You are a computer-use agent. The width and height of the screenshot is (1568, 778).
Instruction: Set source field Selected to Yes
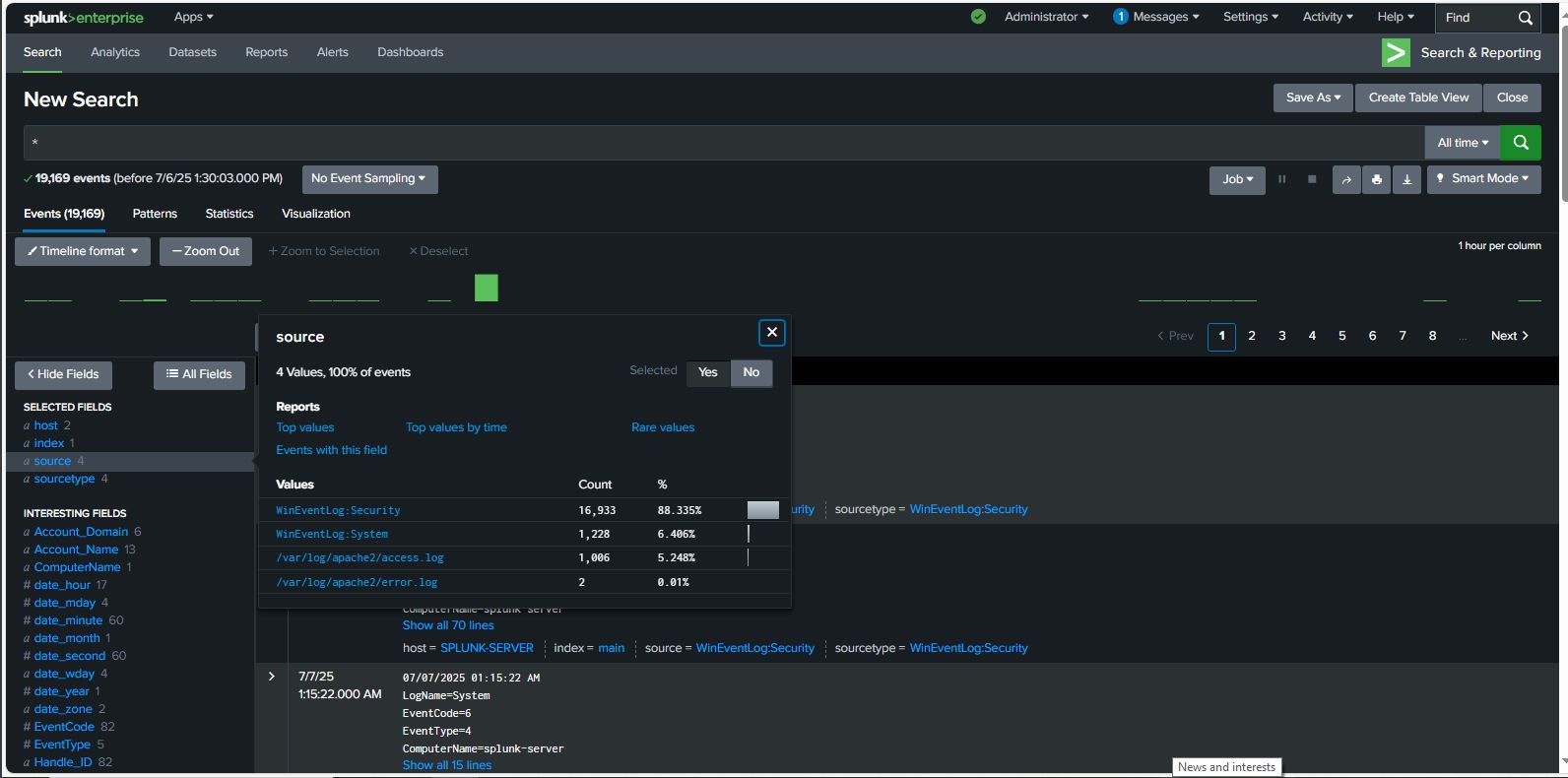click(x=707, y=372)
